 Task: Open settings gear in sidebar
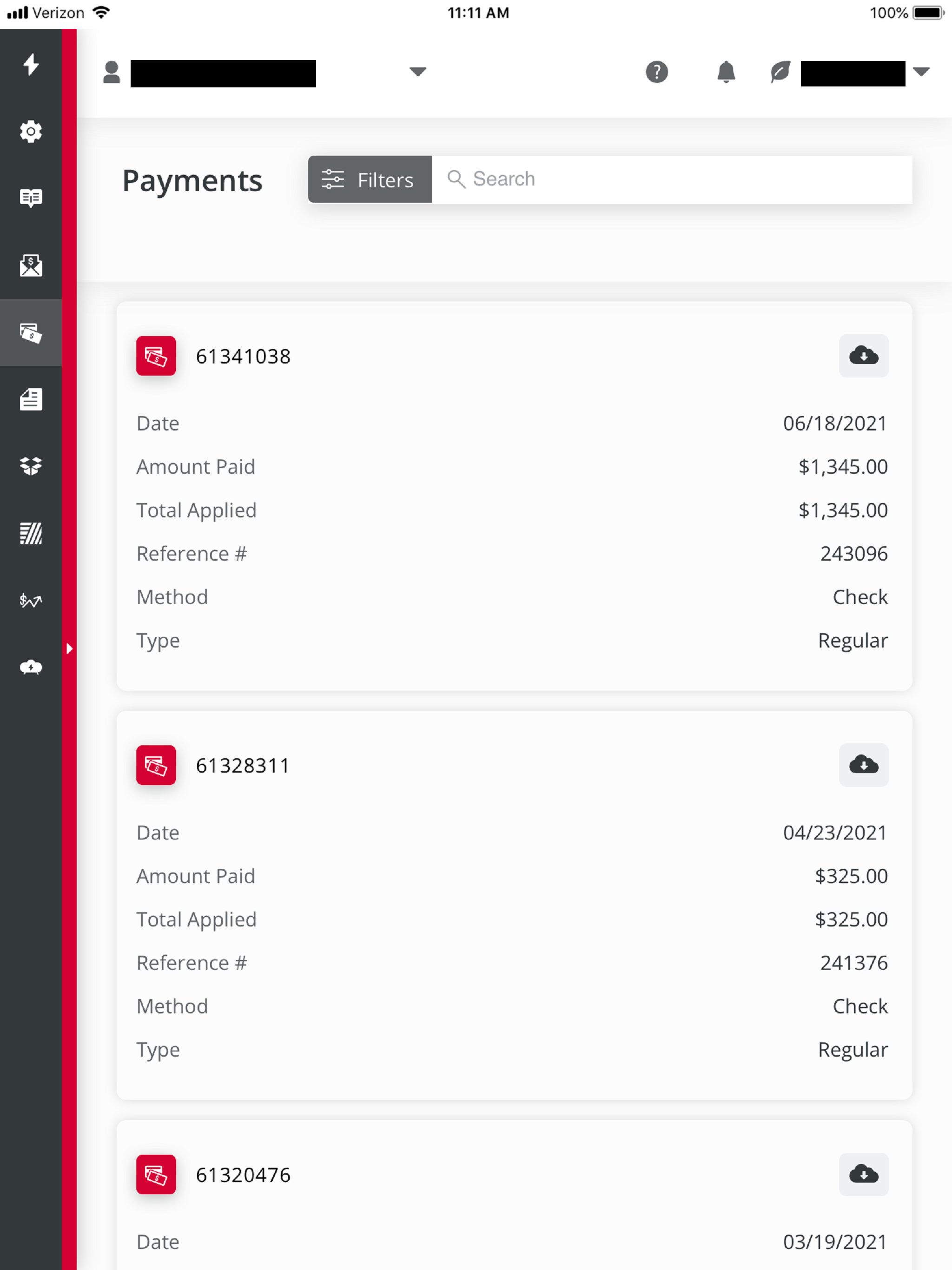click(x=31, y=132)
